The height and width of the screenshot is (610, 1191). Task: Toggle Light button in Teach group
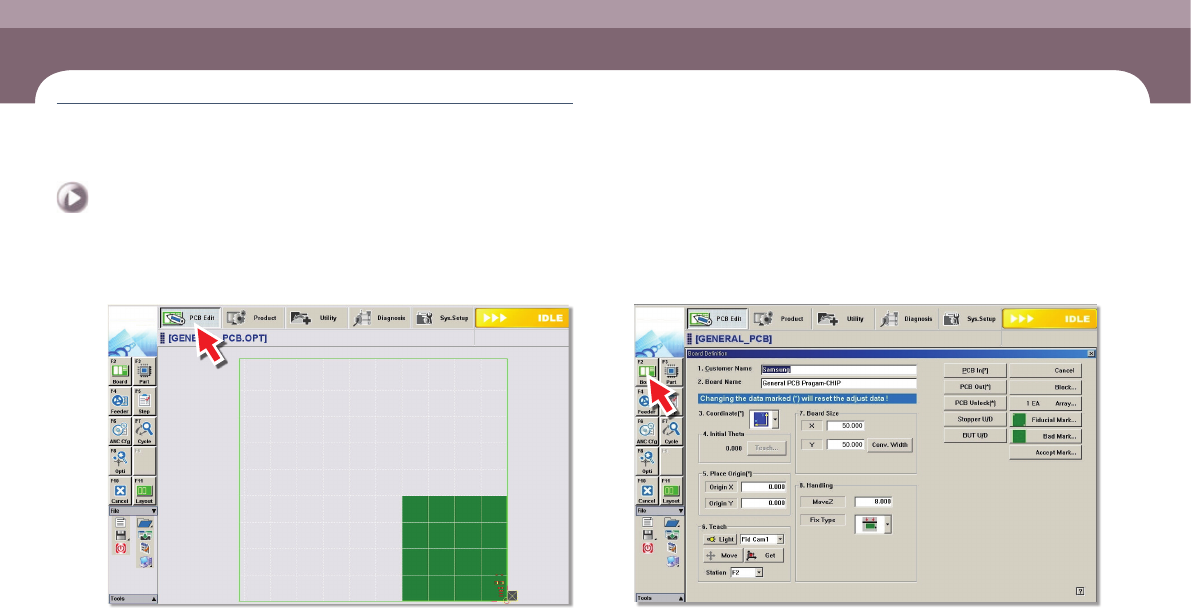[720, 539]
